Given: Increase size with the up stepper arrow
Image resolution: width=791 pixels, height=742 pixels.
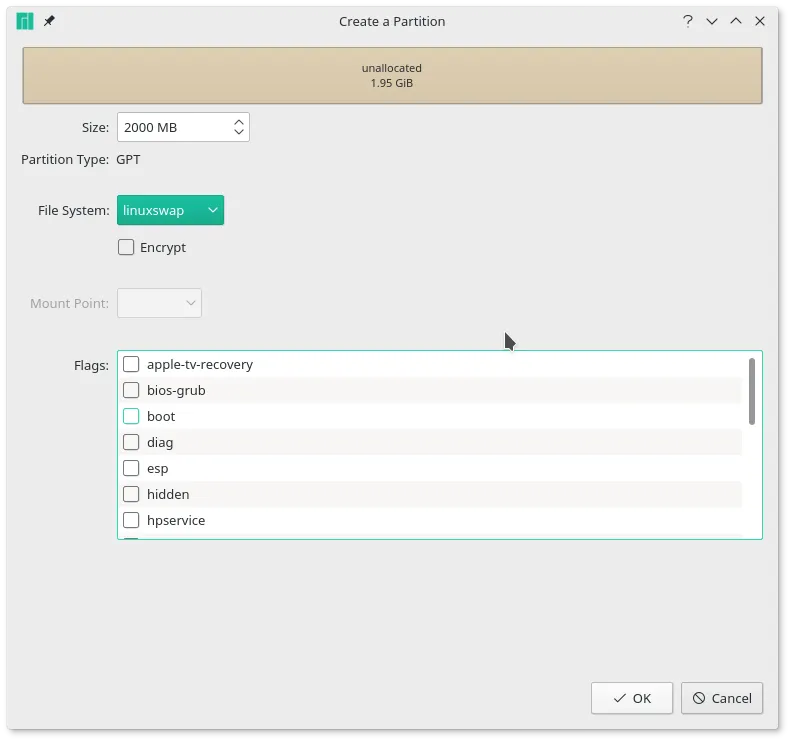Looking at the screenshot, I should pos(239,122).
